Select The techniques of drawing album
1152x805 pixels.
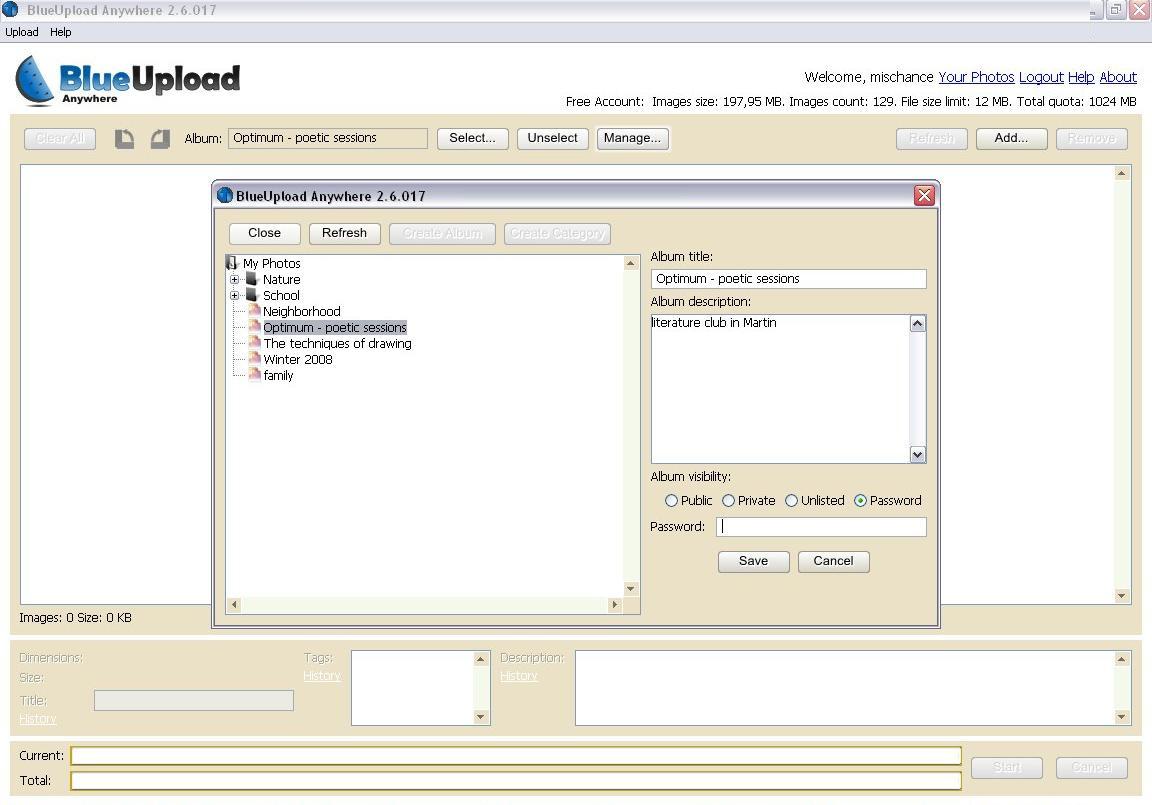pyautogui.click(x=337, y=344)
